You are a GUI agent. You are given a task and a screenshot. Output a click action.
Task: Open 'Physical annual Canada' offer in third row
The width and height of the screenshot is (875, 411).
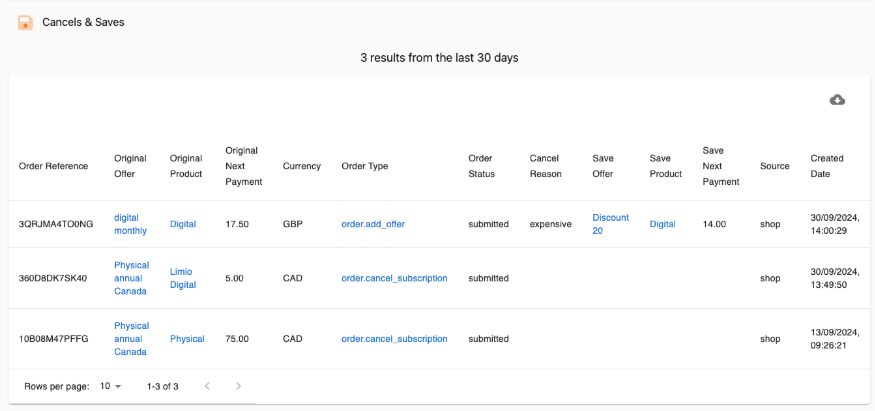click(131, 339)
